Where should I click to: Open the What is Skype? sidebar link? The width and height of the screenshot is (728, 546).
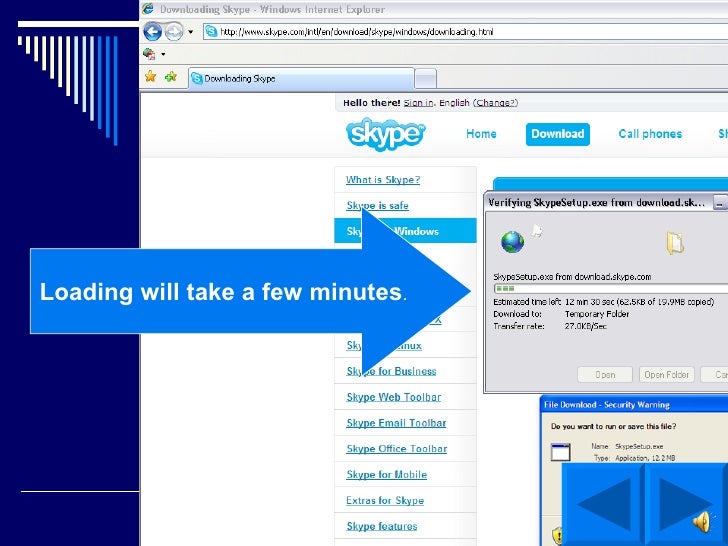click(x=383, y=180)
